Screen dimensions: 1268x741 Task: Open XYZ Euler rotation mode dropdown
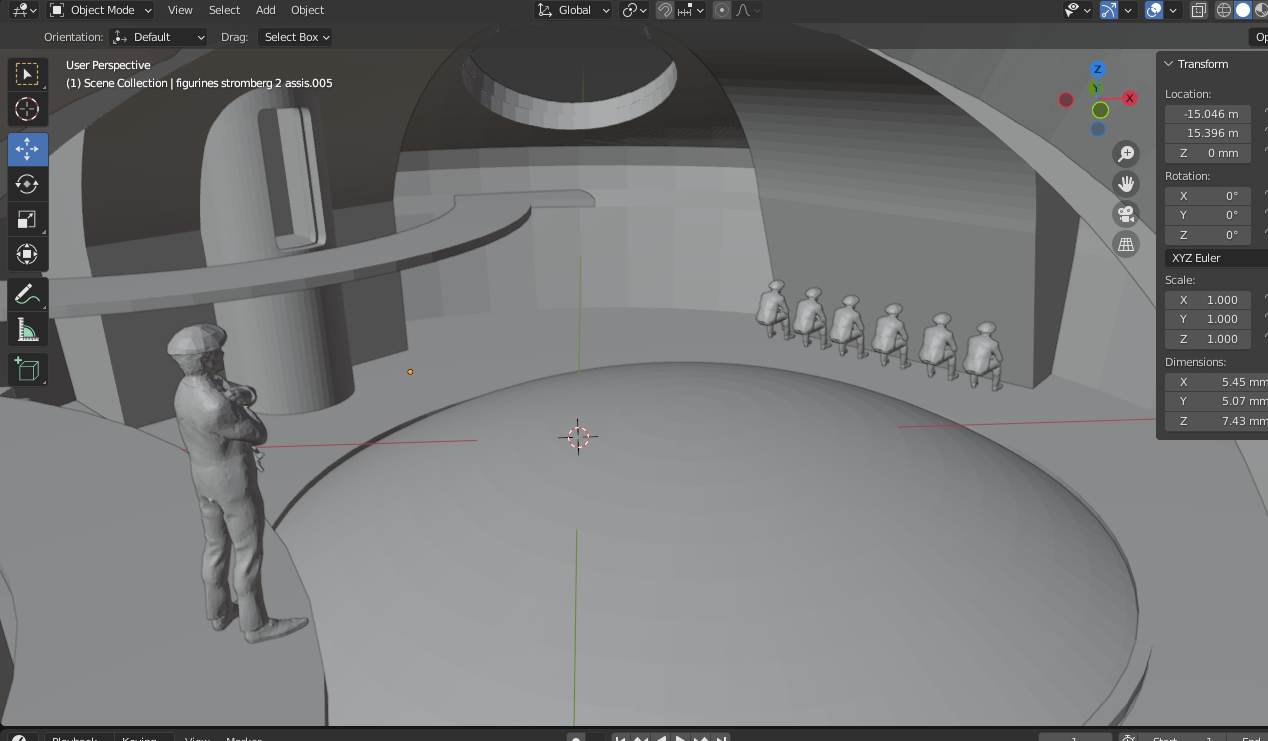1216,258
